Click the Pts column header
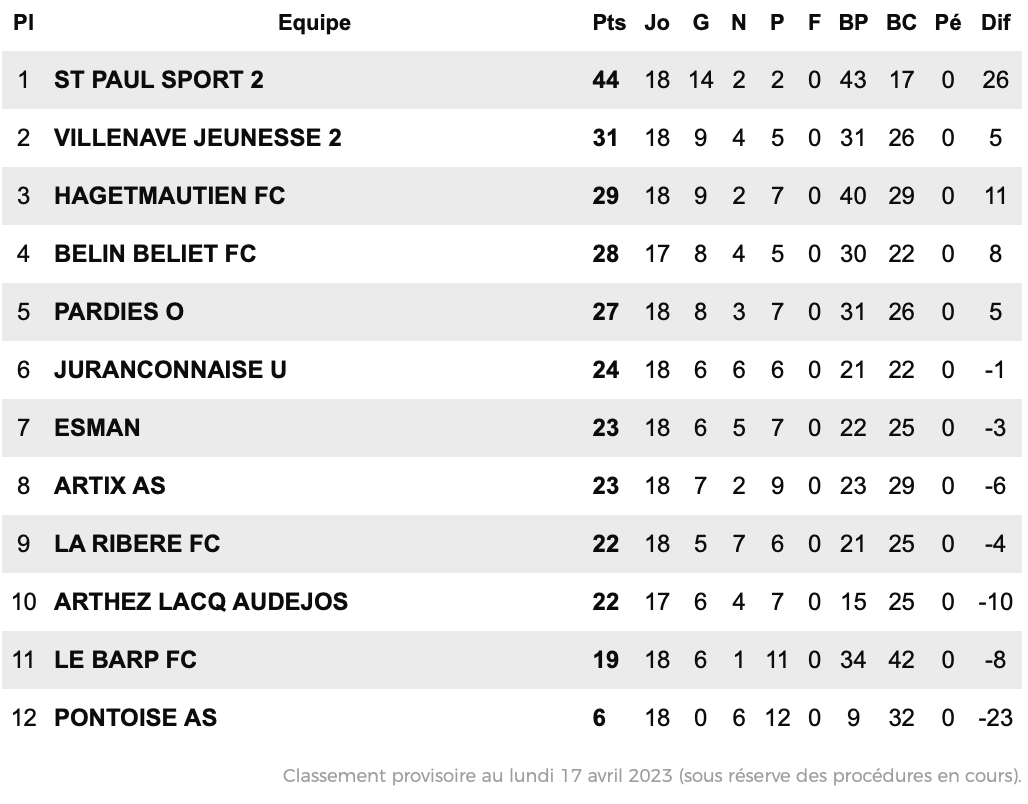Screen dimensions: 1028x804 (609, 23)
